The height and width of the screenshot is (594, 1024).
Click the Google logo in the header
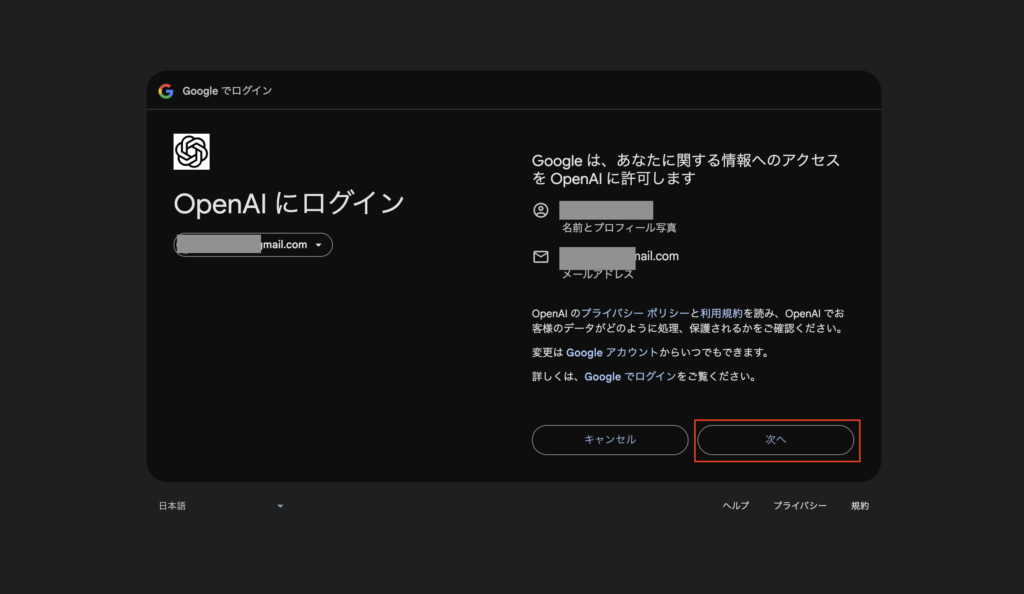point(166,91)
